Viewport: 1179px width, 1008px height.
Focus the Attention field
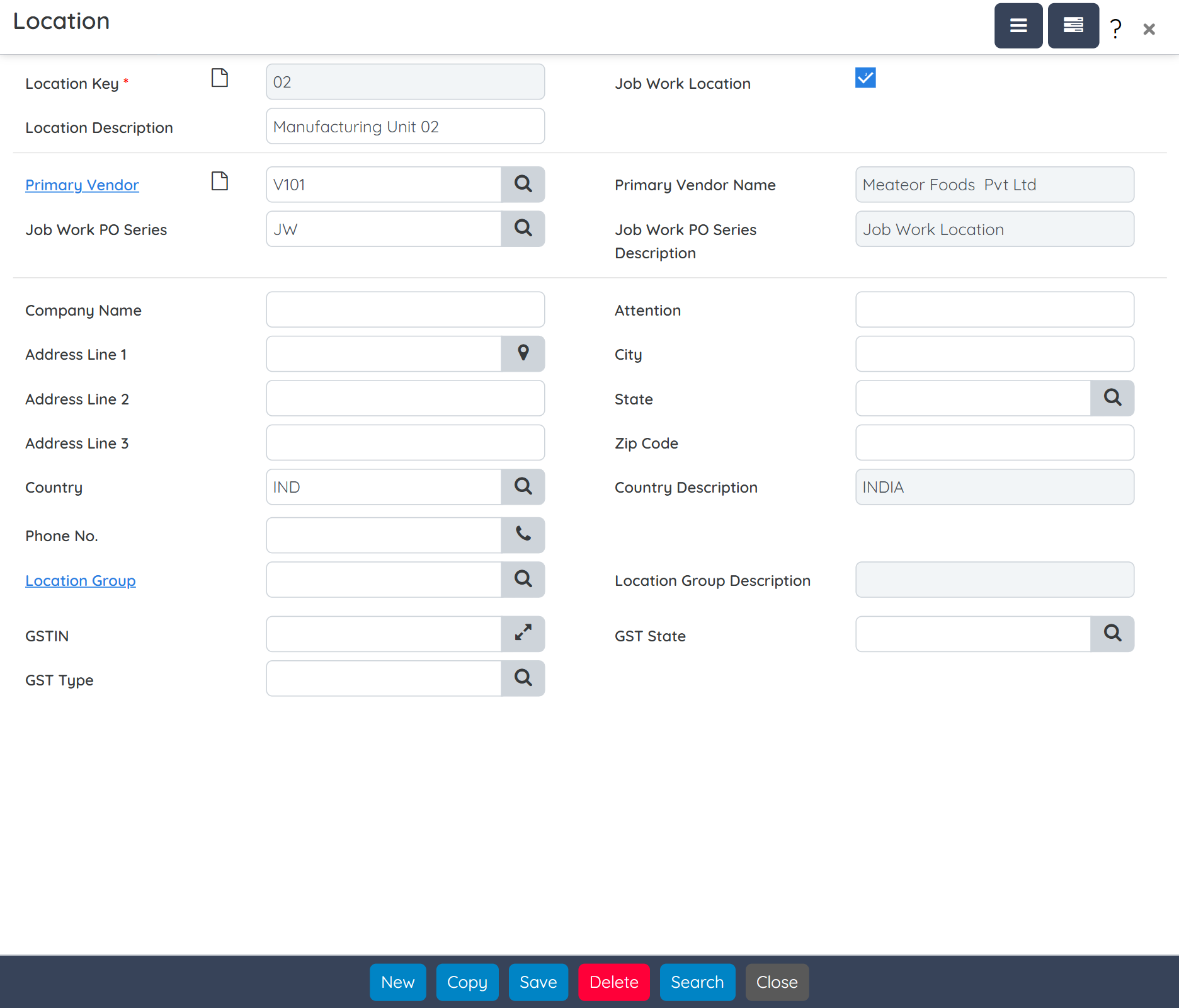[x=995, y=309]
